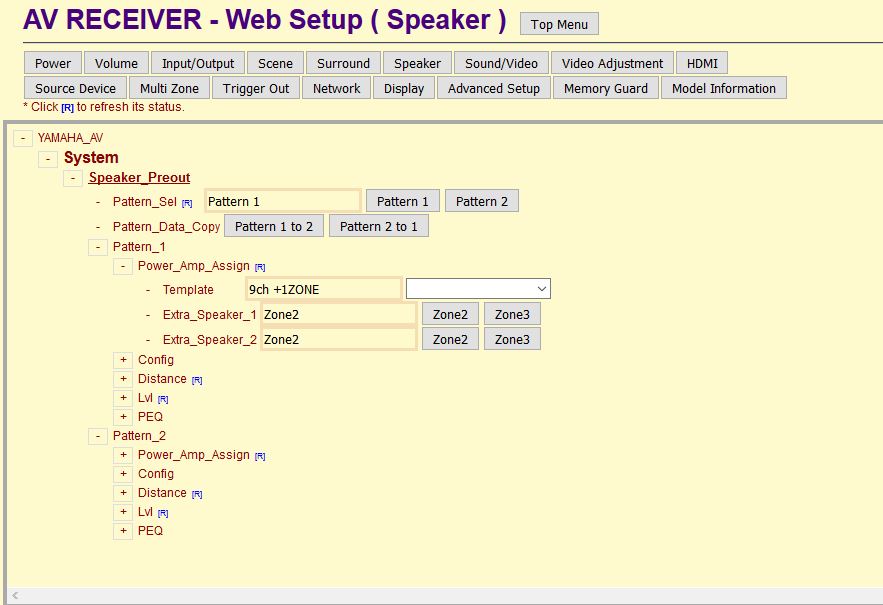
Task: Click refresh icon next to Pattern_Sel
Action: [187, 203]
